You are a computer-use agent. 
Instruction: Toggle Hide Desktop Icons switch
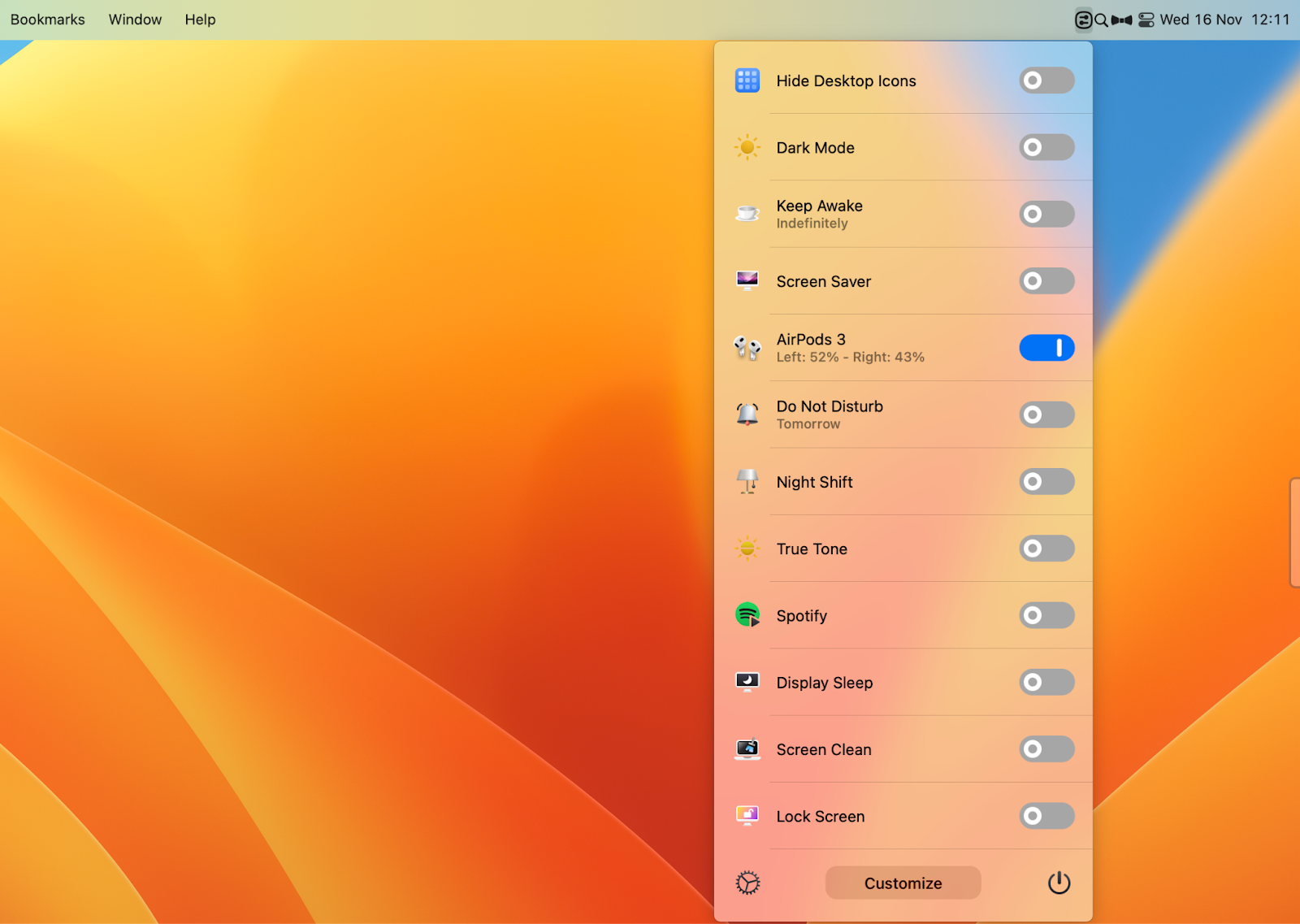[x=1046, y=80]
